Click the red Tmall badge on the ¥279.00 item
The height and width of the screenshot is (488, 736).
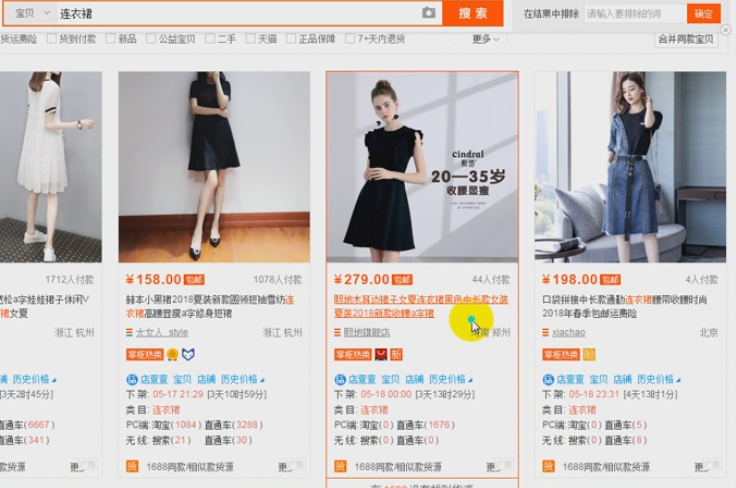pos(381,354)
